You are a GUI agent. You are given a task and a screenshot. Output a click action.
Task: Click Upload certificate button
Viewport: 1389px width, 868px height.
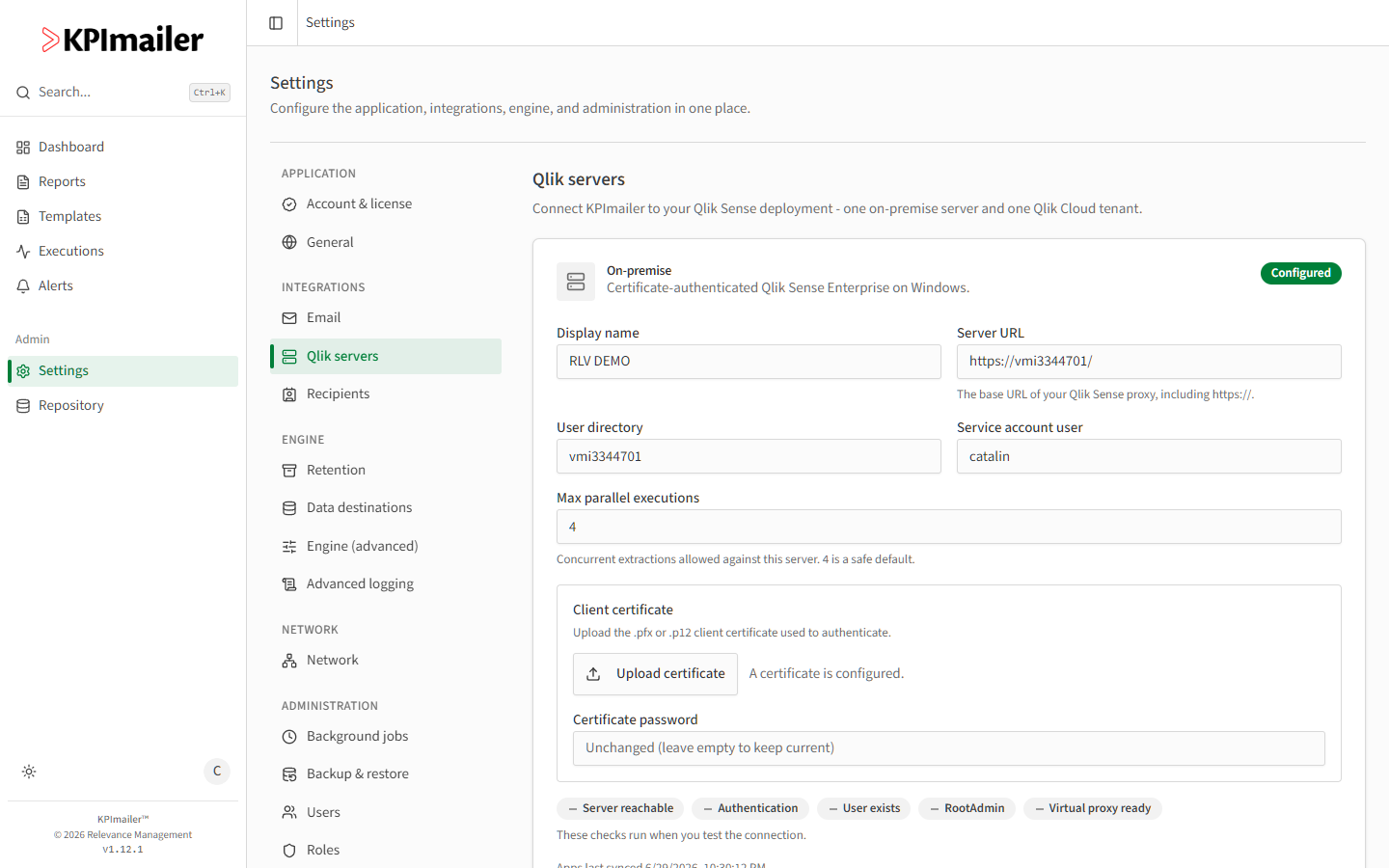[x=655, y=674]
